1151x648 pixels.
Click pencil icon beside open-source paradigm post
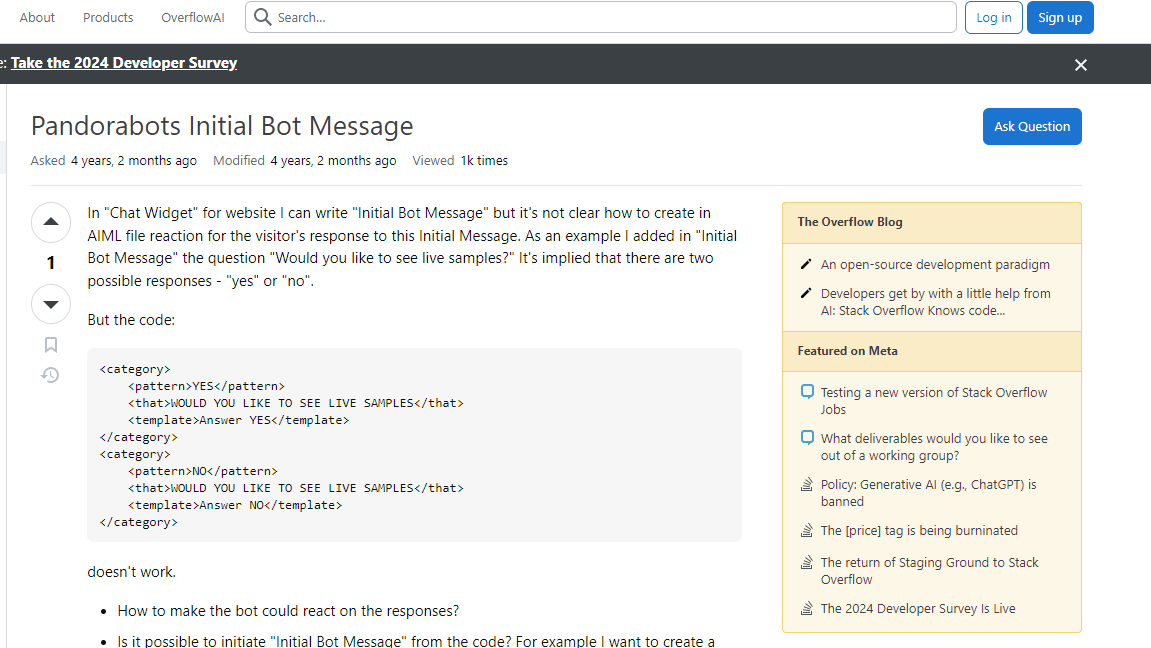tap(806, 265)
